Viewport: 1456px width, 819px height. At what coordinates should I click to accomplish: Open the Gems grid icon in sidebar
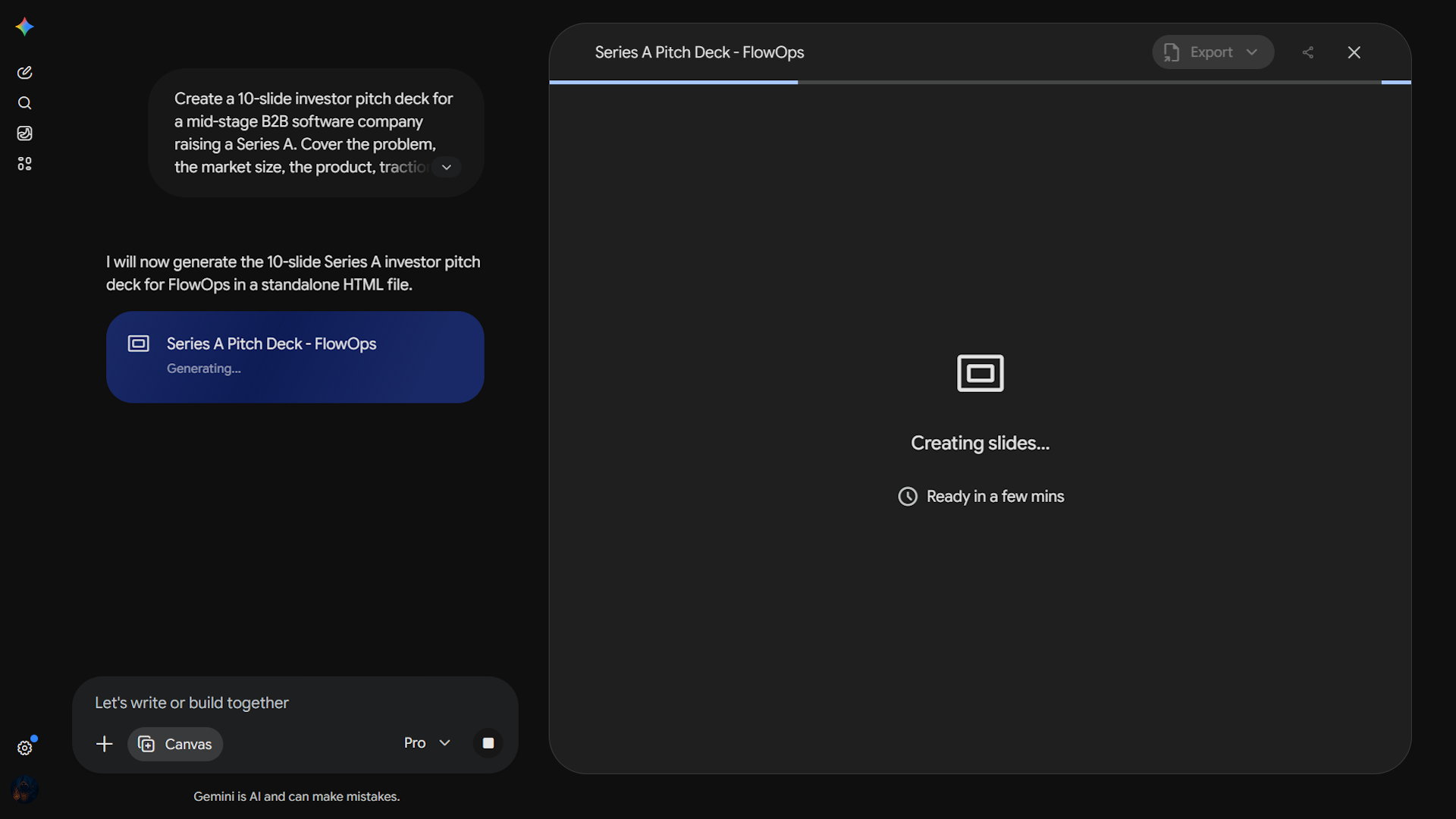coord(24,164)
